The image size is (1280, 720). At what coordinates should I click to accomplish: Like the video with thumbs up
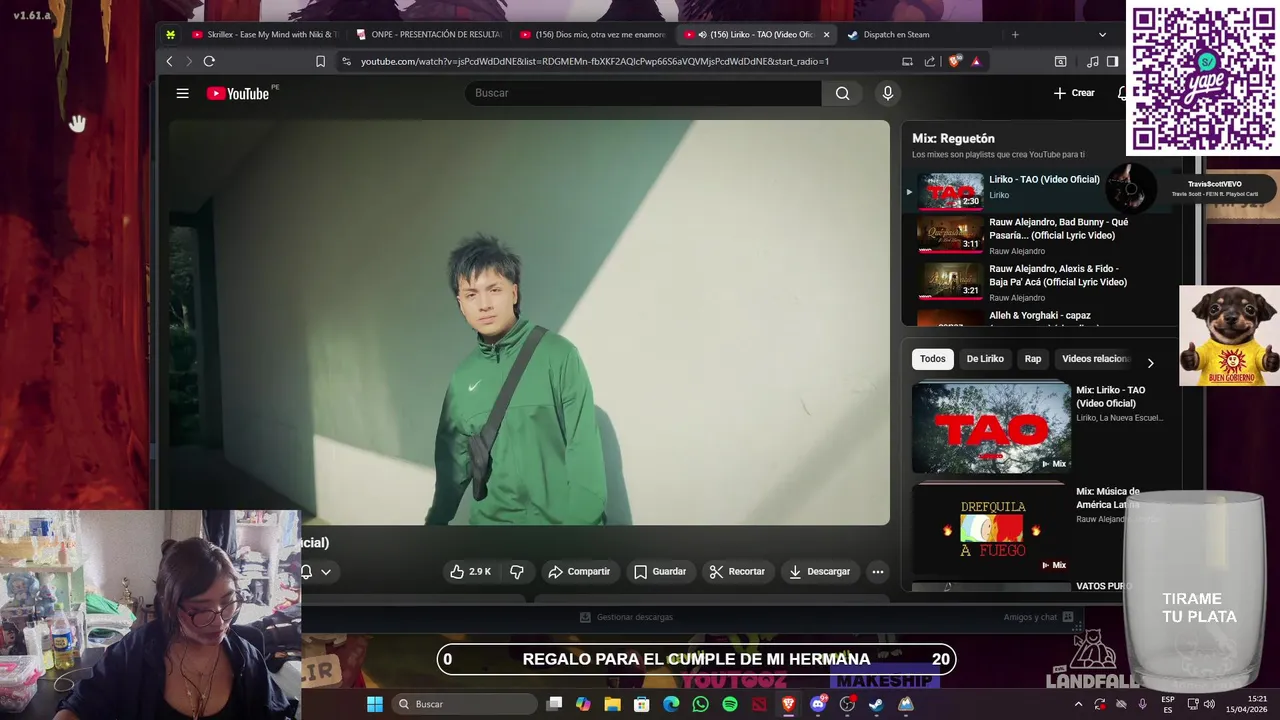click(x=470, y=571)
